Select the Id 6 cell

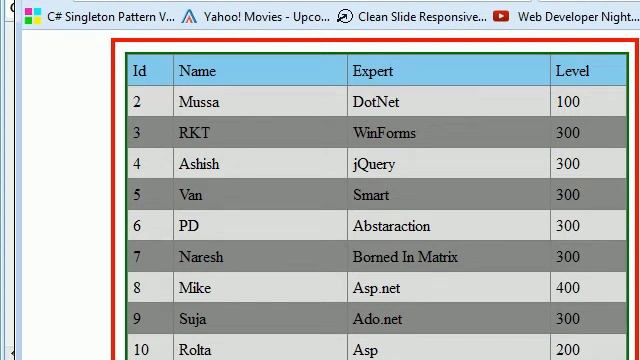click(x=151, y=226)
